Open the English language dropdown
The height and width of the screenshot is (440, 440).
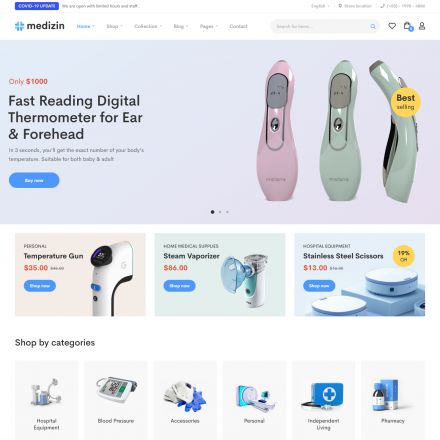point(320,6)
